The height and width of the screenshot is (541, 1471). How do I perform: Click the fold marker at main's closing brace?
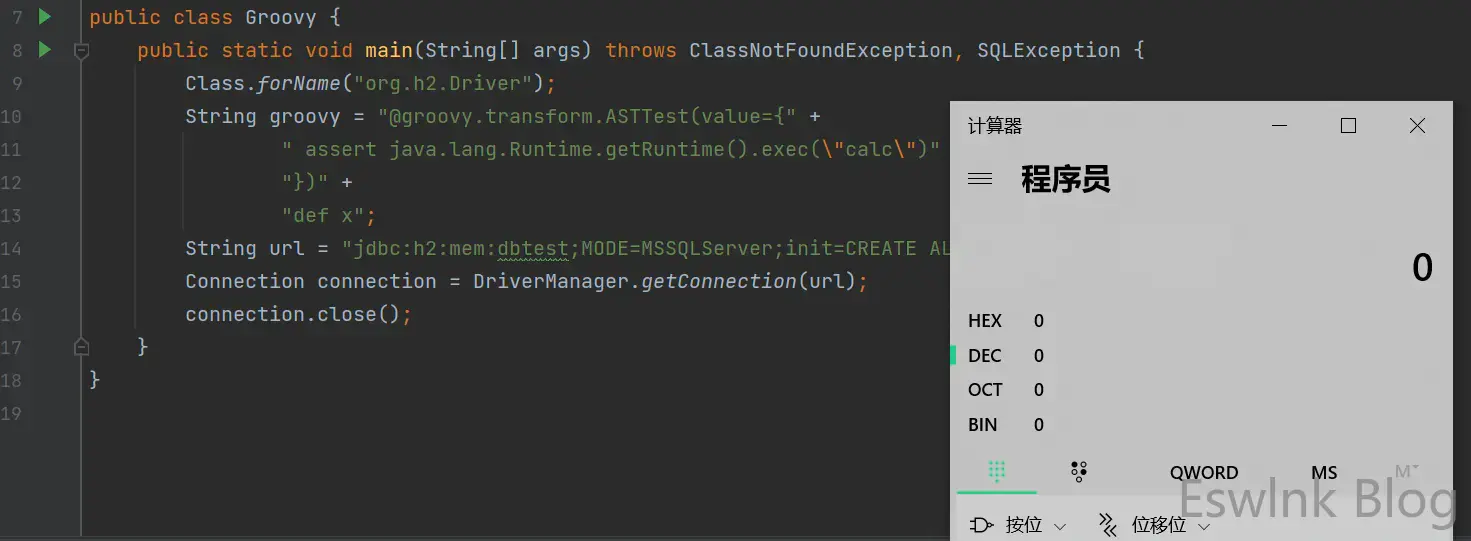click(82, 347)
